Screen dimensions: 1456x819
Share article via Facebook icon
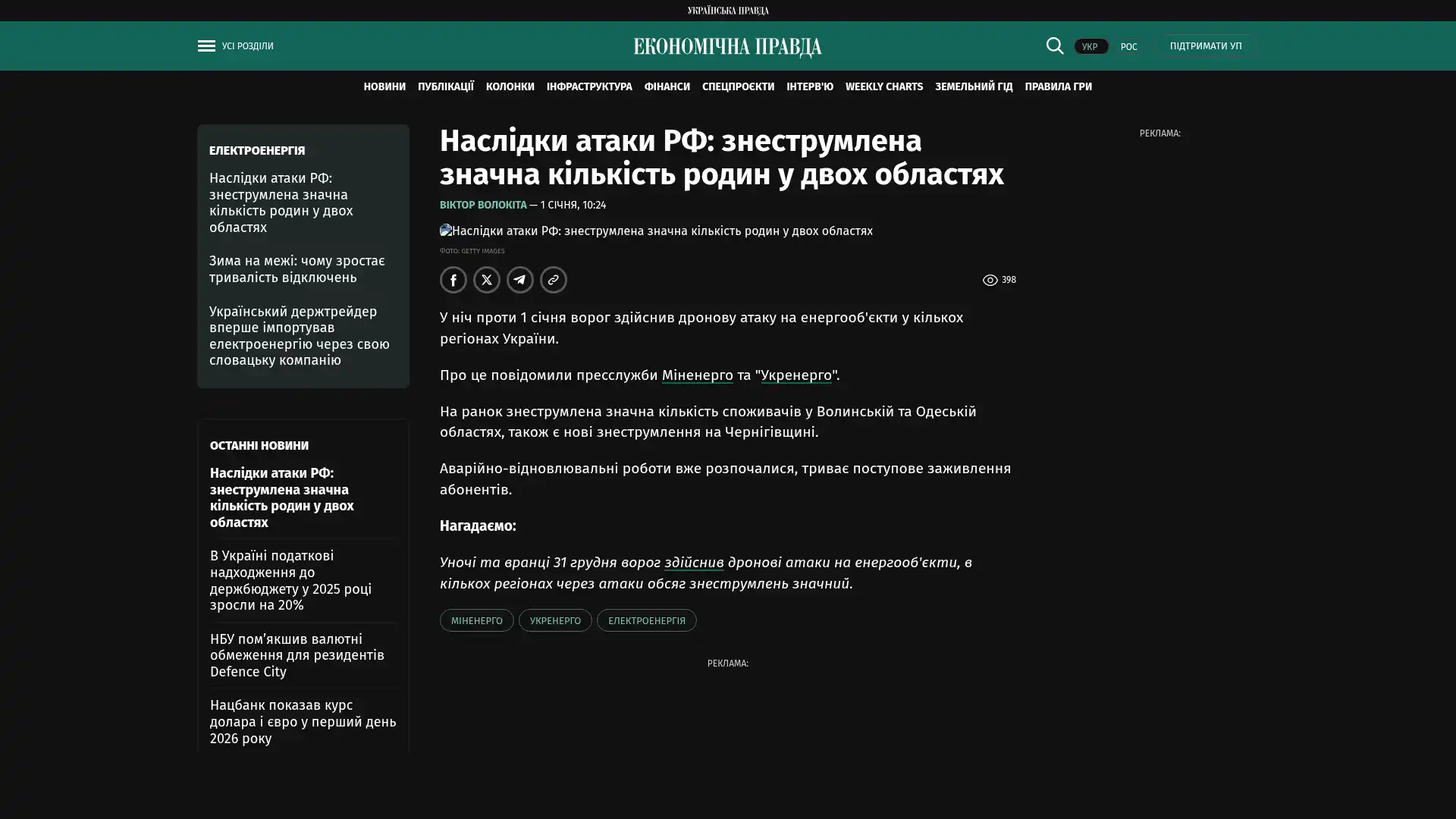(453, 280)
